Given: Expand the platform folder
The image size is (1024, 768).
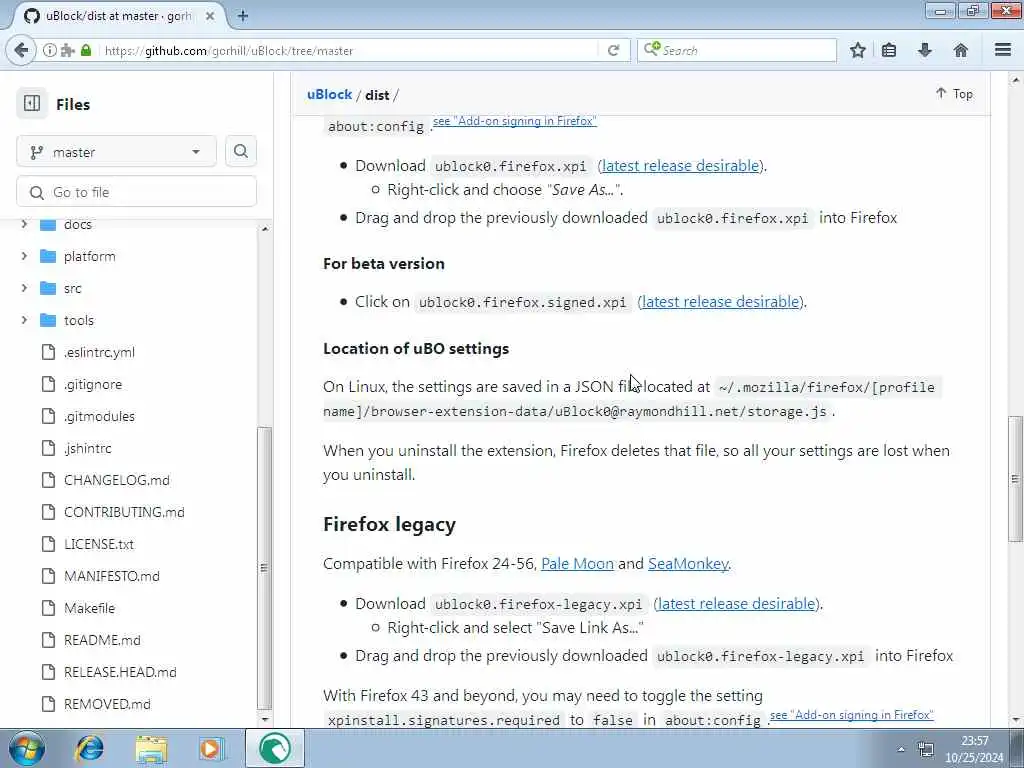Looking at the screenshot, I should [24, 256].
